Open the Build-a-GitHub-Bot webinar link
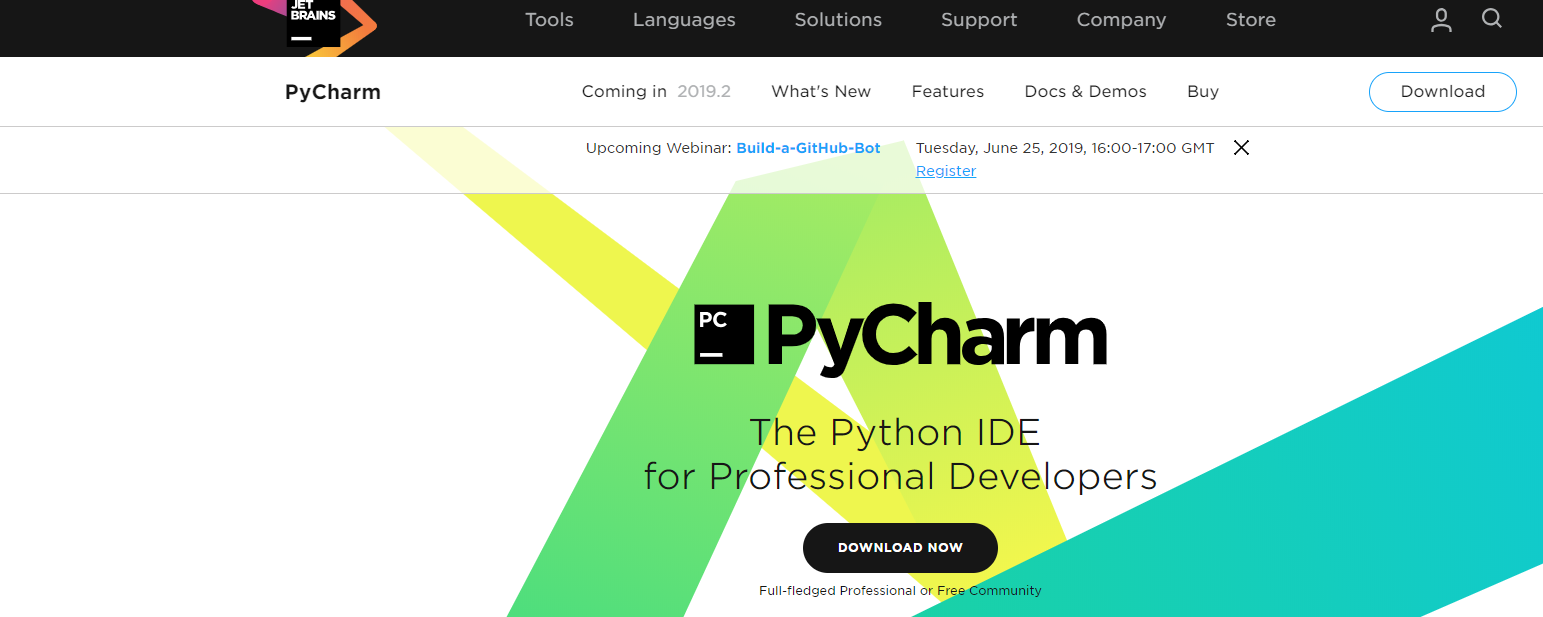Screen dimensions: 1543x617 pos(808,148)
